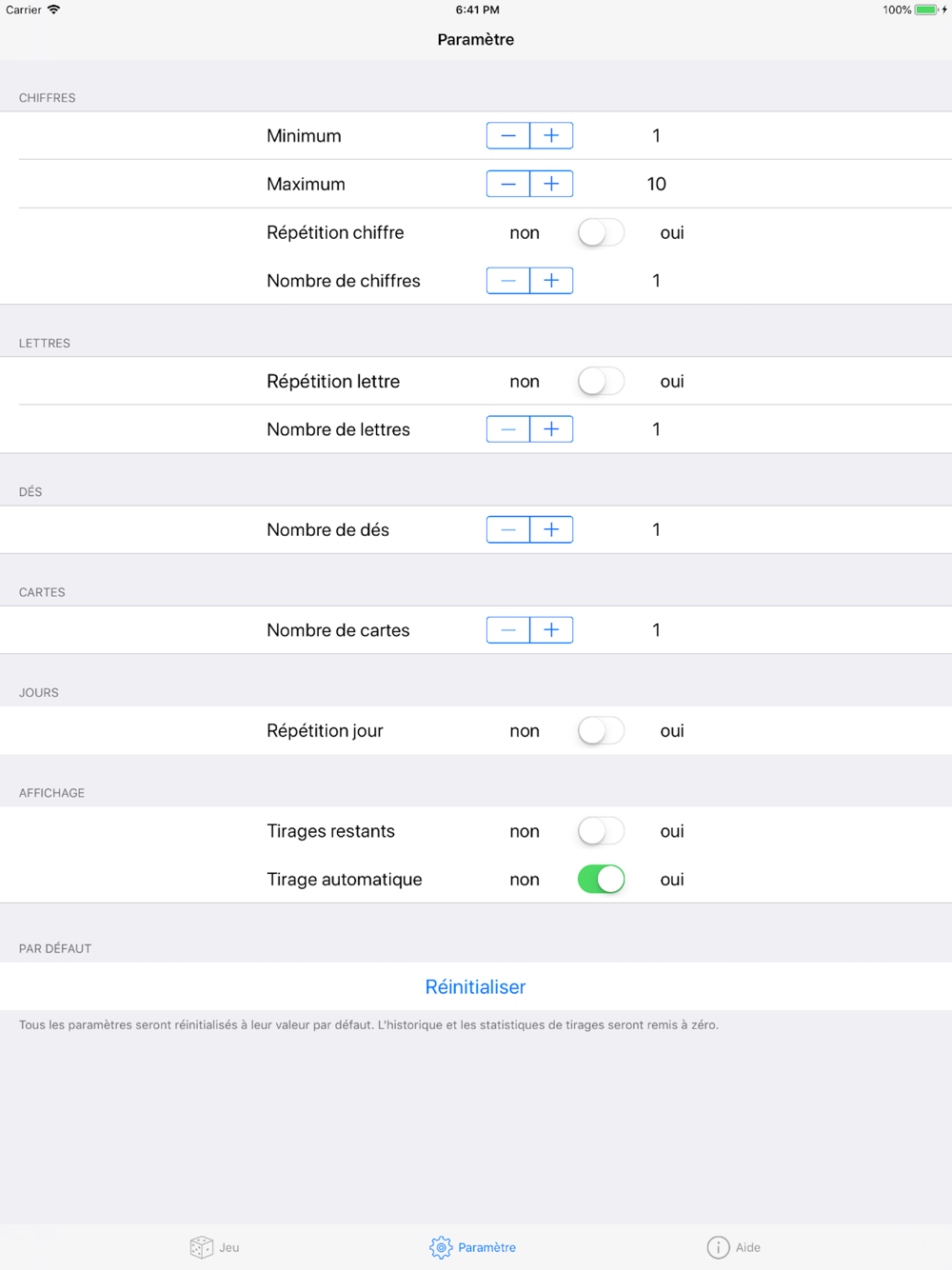
Task: Tap the Réinitialiser reset link
Action: 475,987
